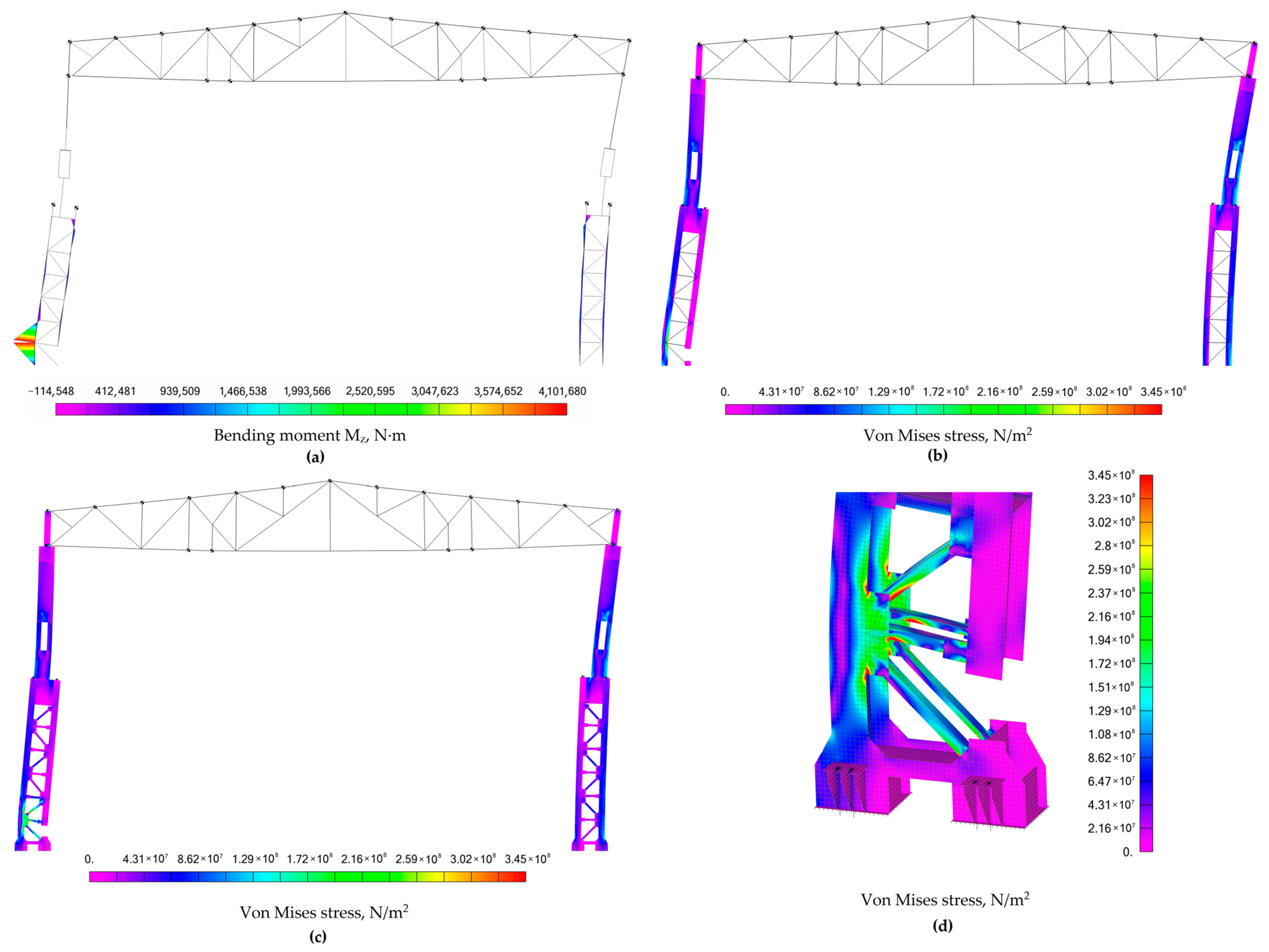Screen dimensions: 1269x952
Task: Click the Von Mises stress caption under panel (c)
Action: coord(323,912)
